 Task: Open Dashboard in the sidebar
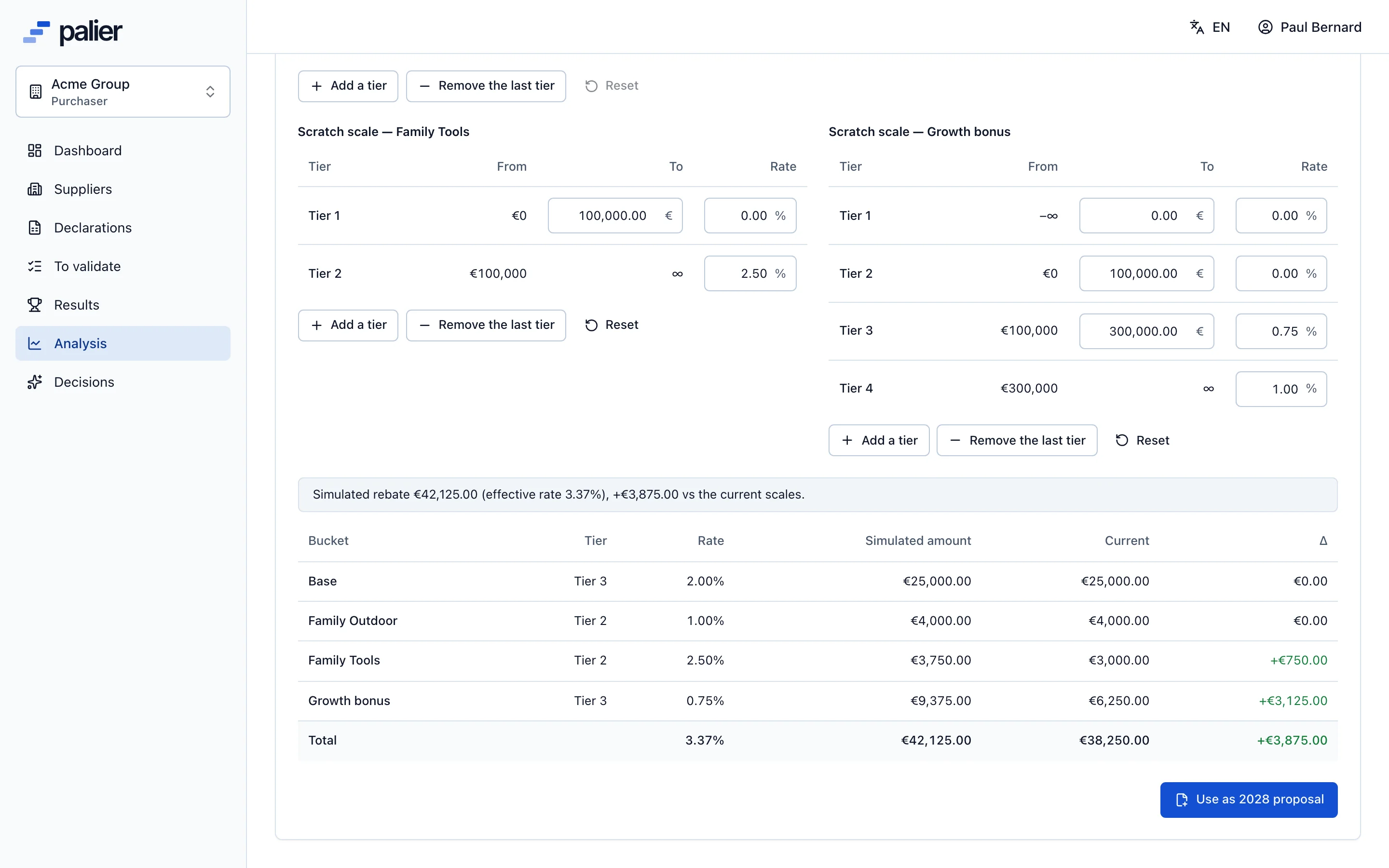123,150
